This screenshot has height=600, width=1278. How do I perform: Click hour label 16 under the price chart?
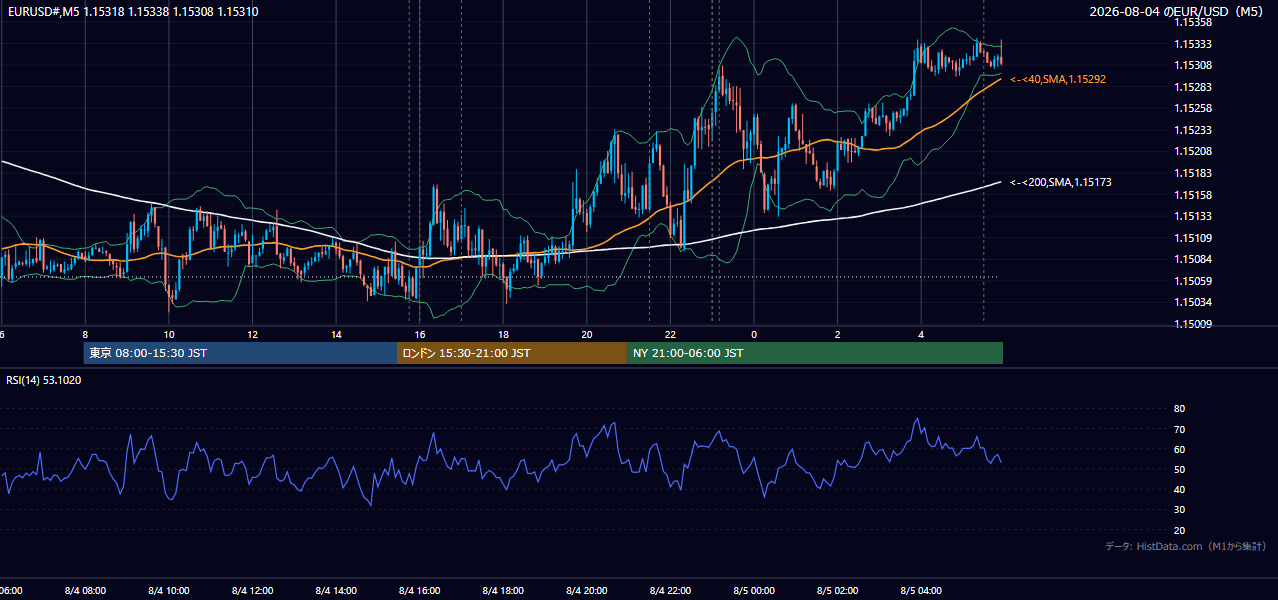(x=420, y=334)
